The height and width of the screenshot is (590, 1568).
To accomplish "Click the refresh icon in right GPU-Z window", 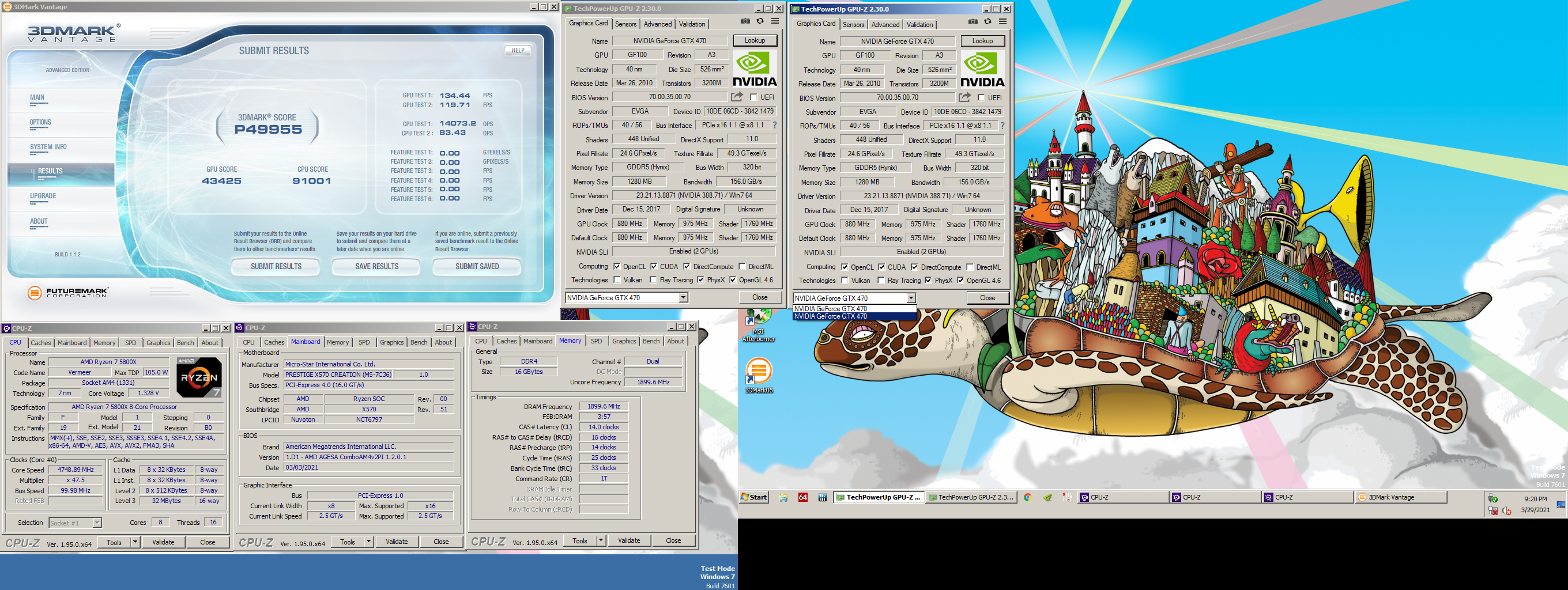I will [x=987, y=22].
